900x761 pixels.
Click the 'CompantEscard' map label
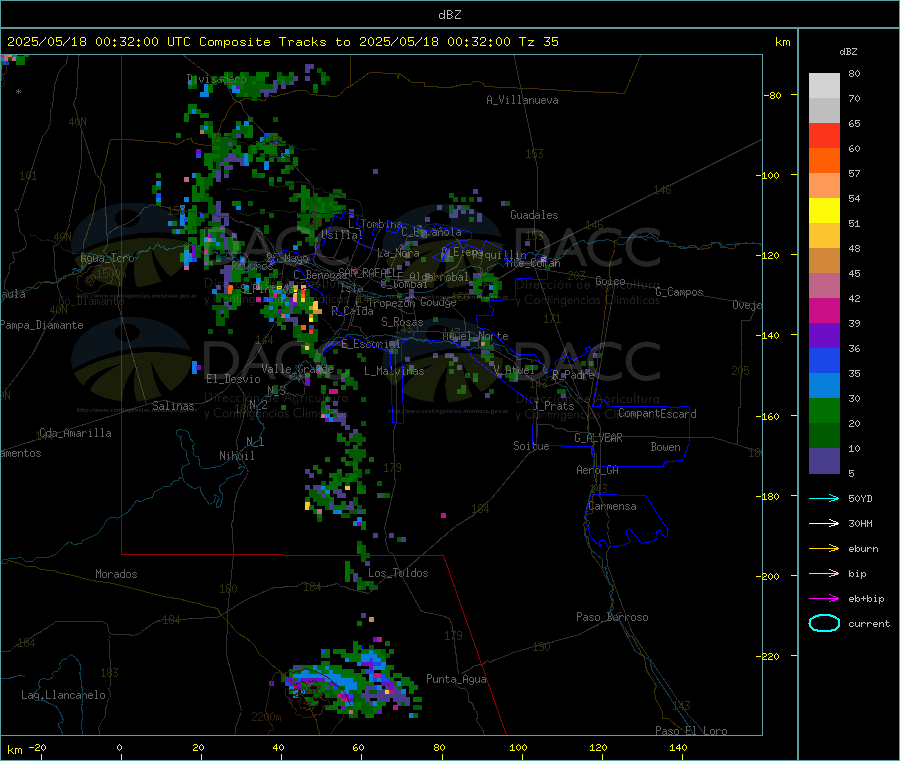tap(657, 414)
